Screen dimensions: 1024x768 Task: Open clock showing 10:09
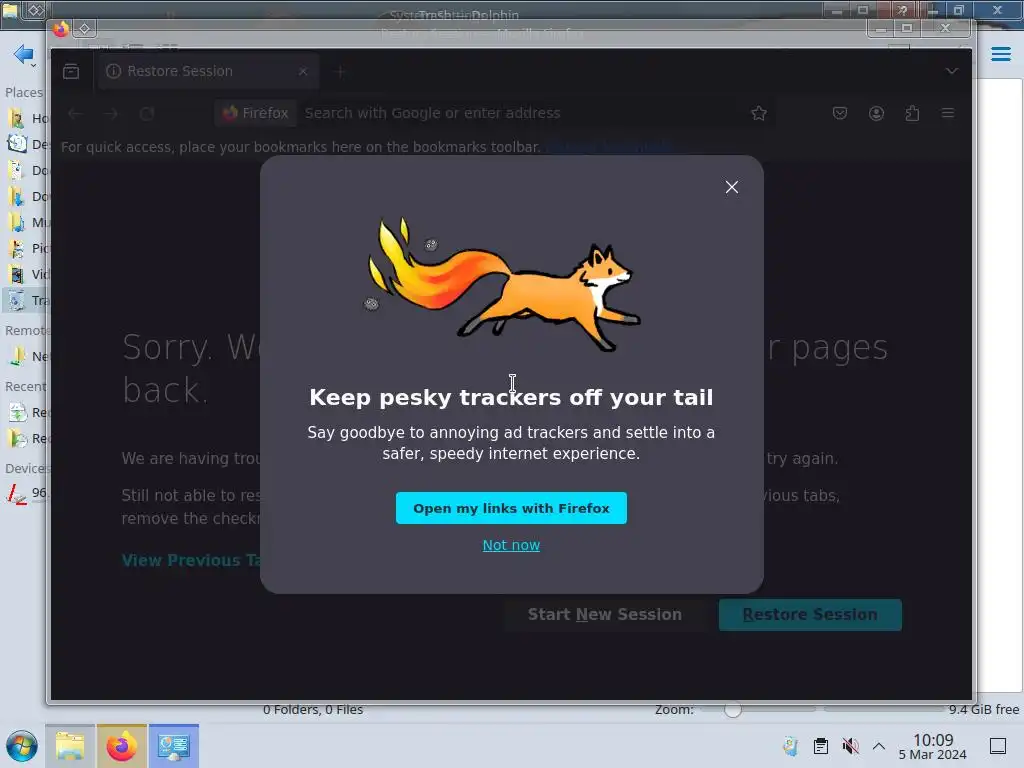(933, 746)
